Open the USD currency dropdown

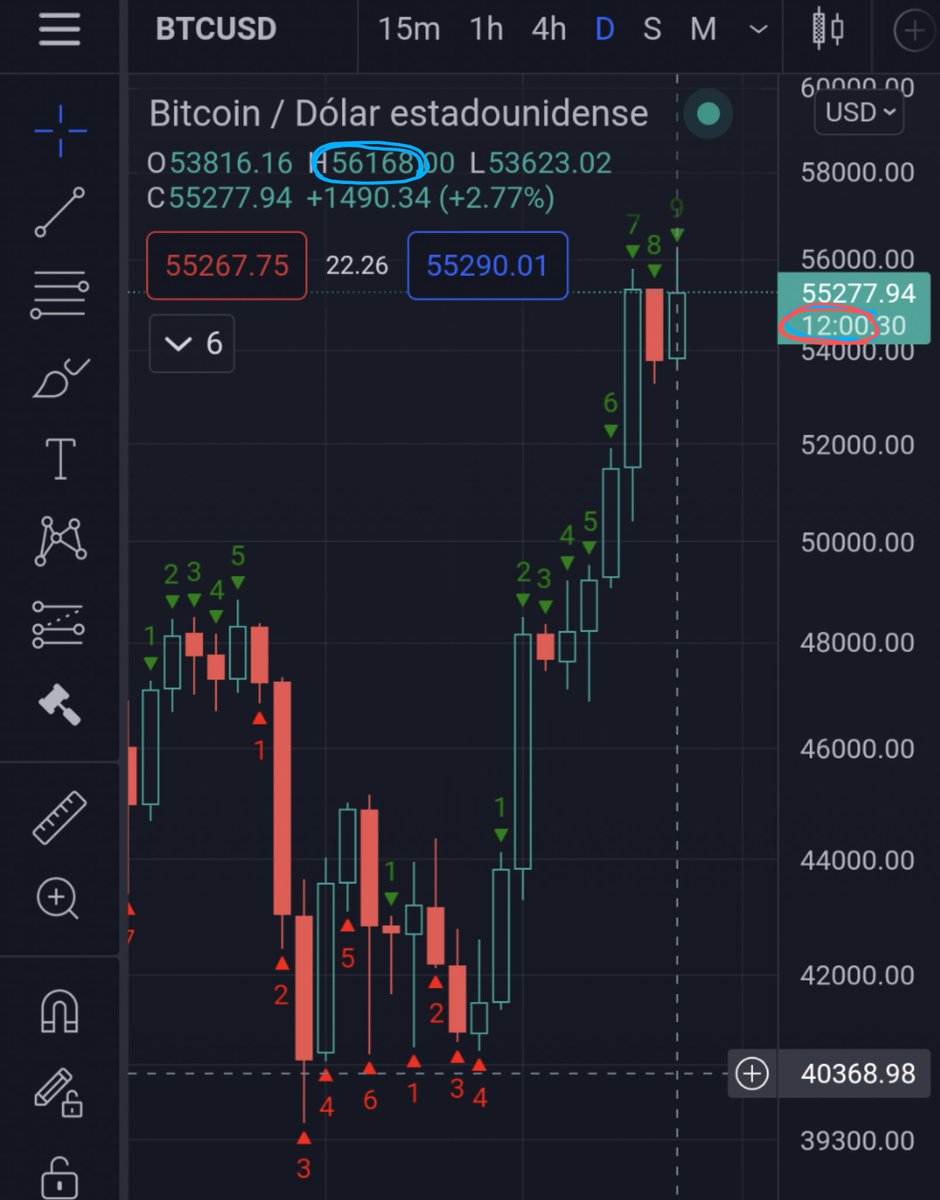click(x=860, y=112)
